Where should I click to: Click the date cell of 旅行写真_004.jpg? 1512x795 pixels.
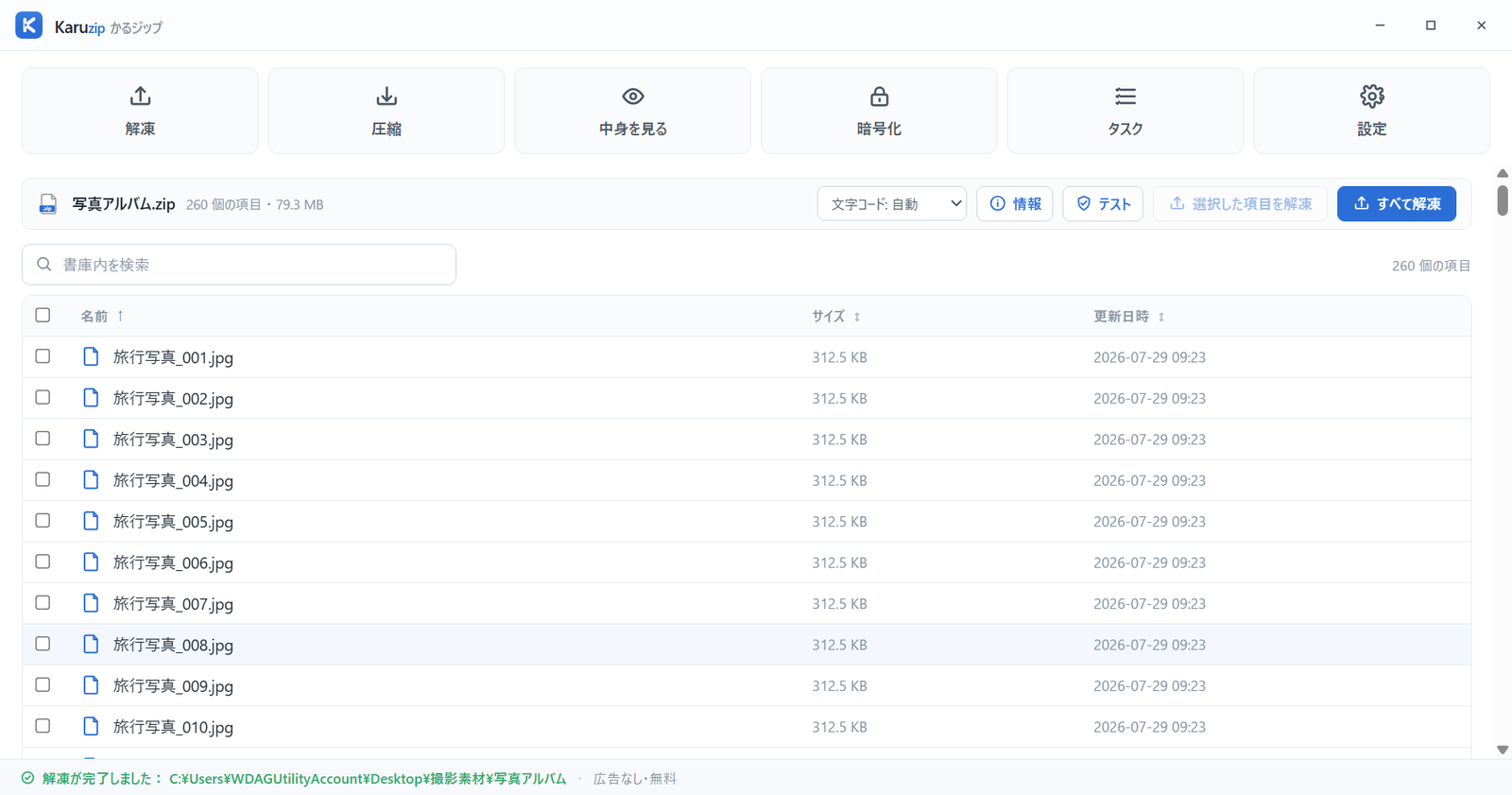pos(1149,480)
